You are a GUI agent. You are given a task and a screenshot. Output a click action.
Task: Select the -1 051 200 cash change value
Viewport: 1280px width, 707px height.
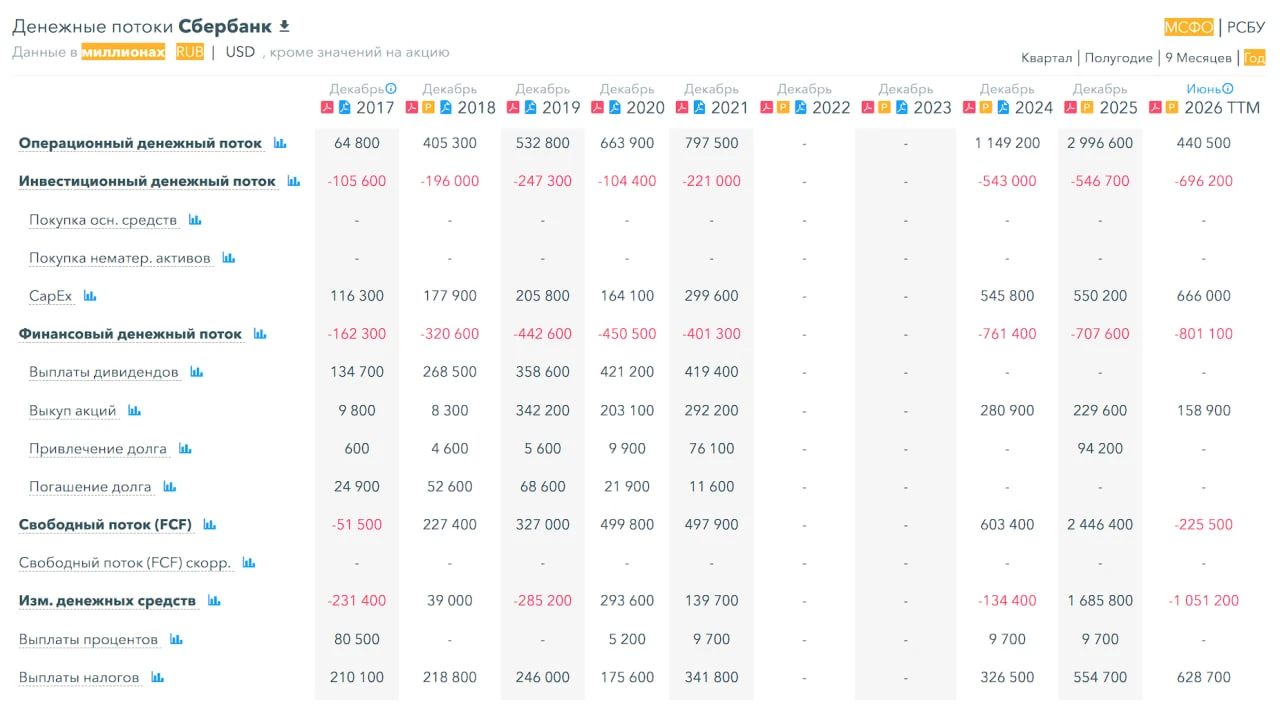(x=1203, y=600)
